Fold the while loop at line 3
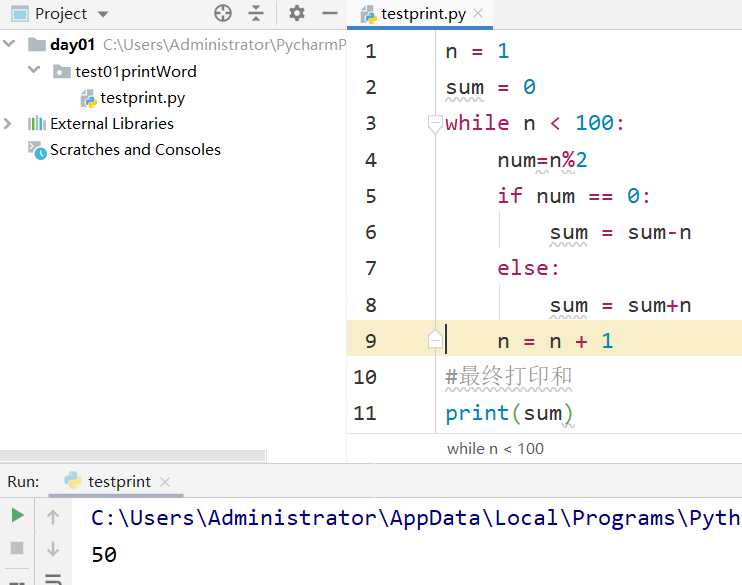Viewport: 742px width, 585px height. coord(435,124)
